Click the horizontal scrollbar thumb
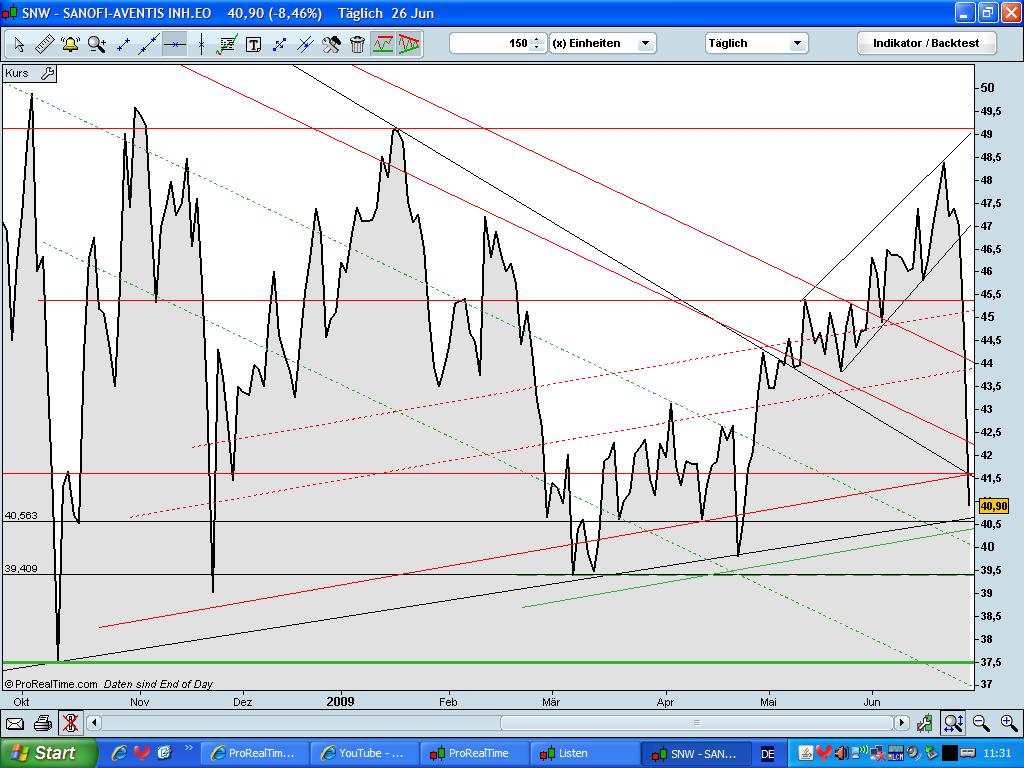Screen dimensions: 1024x768 pos(696,723)
